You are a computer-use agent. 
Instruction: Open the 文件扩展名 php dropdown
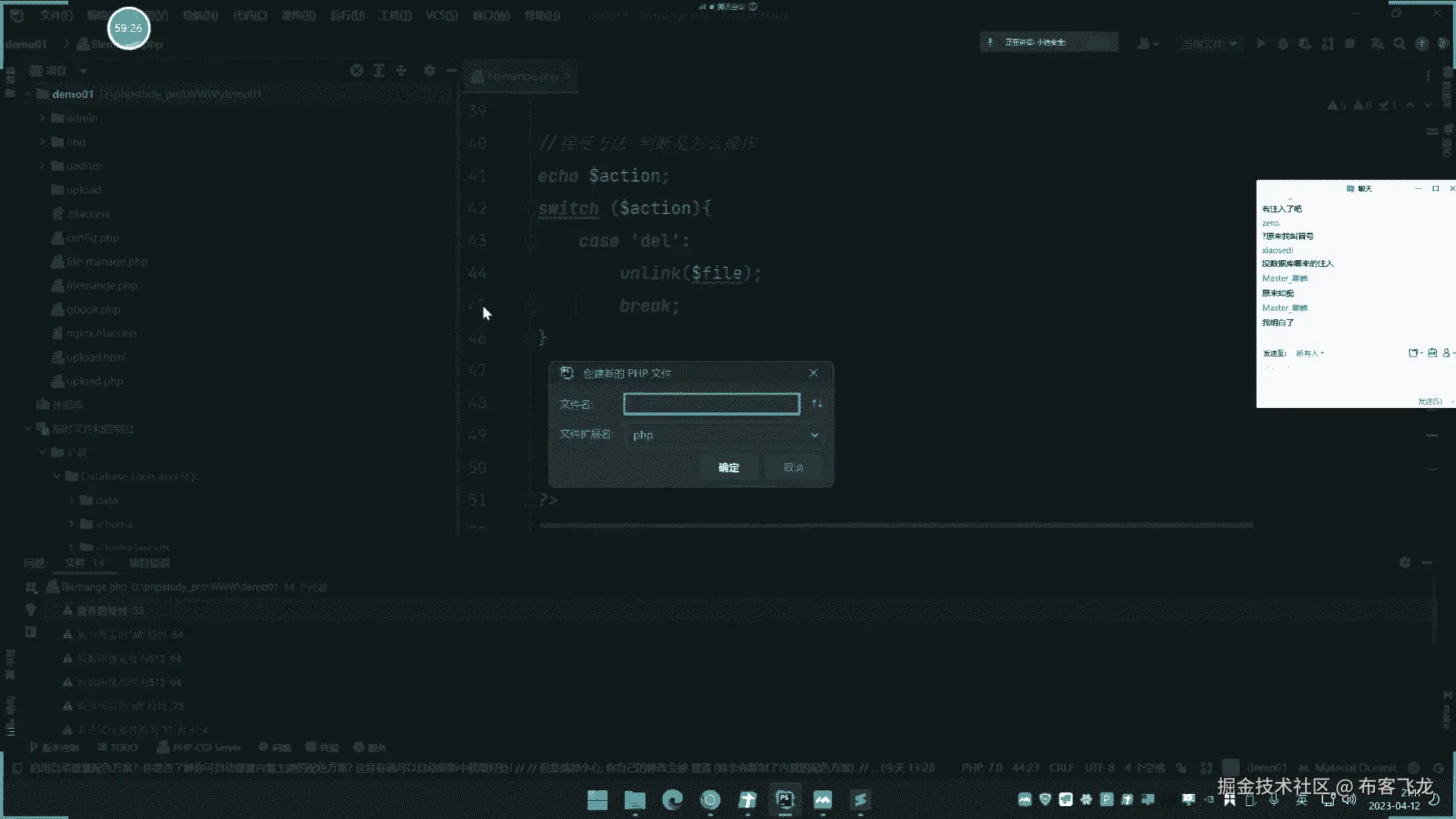tap(724, 435)
